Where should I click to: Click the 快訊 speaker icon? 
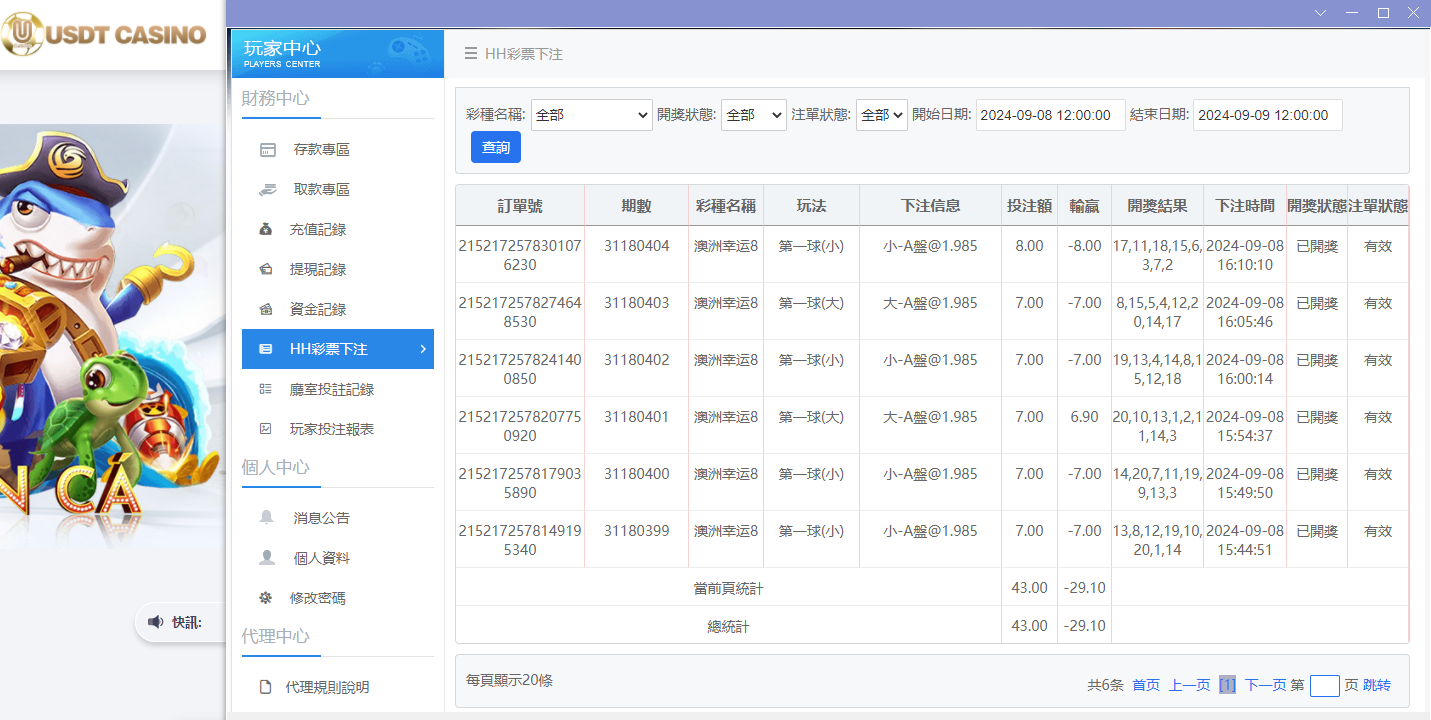157,622
